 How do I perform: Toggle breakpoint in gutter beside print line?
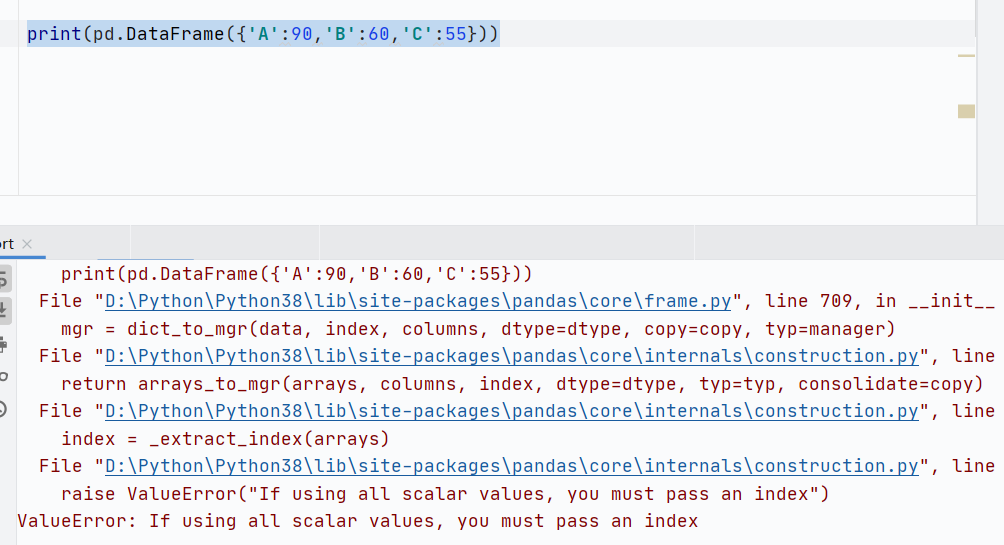click(x=9, y=34)
